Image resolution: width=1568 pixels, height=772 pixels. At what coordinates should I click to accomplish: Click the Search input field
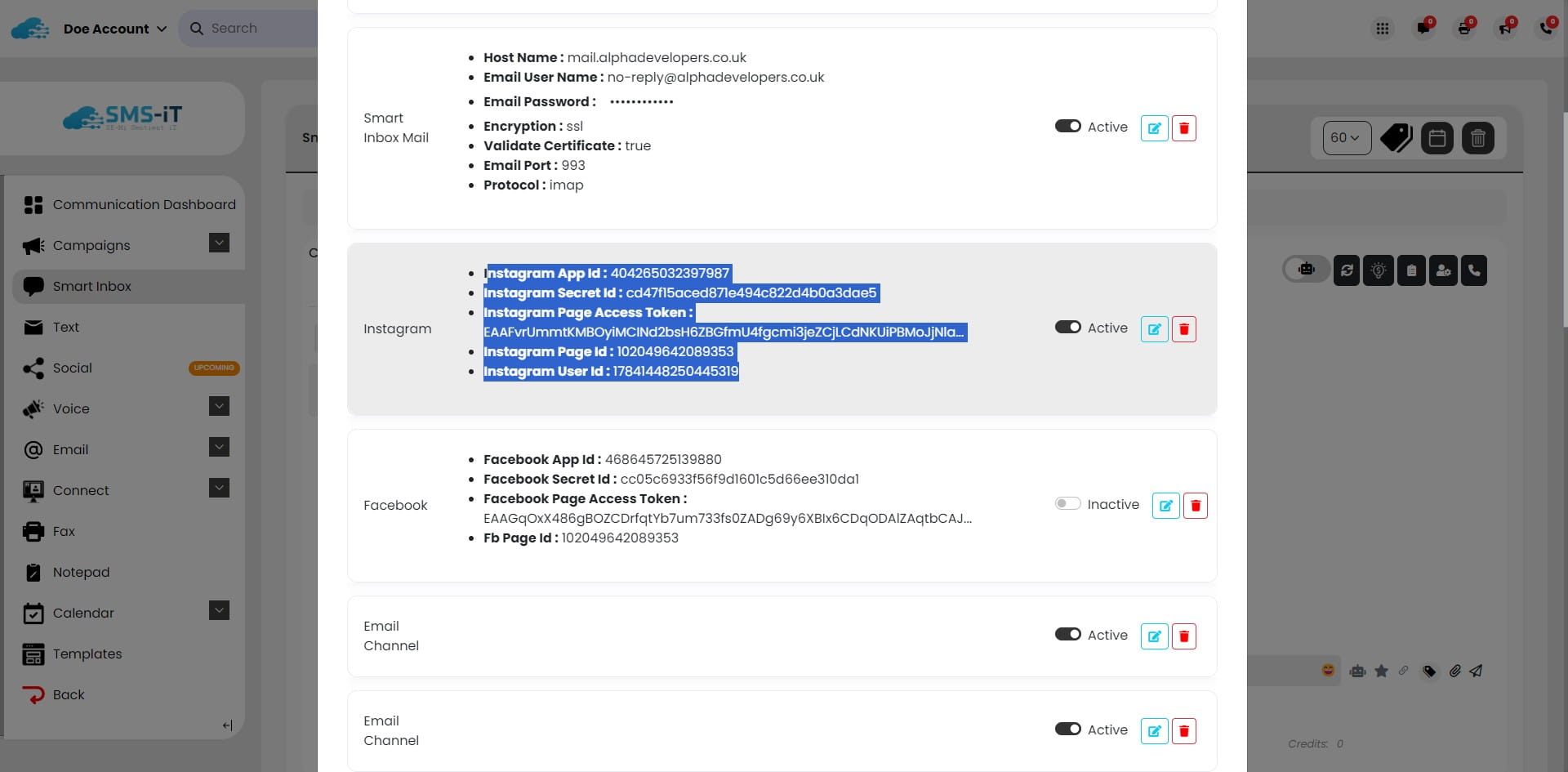click(x=253, y=29)
